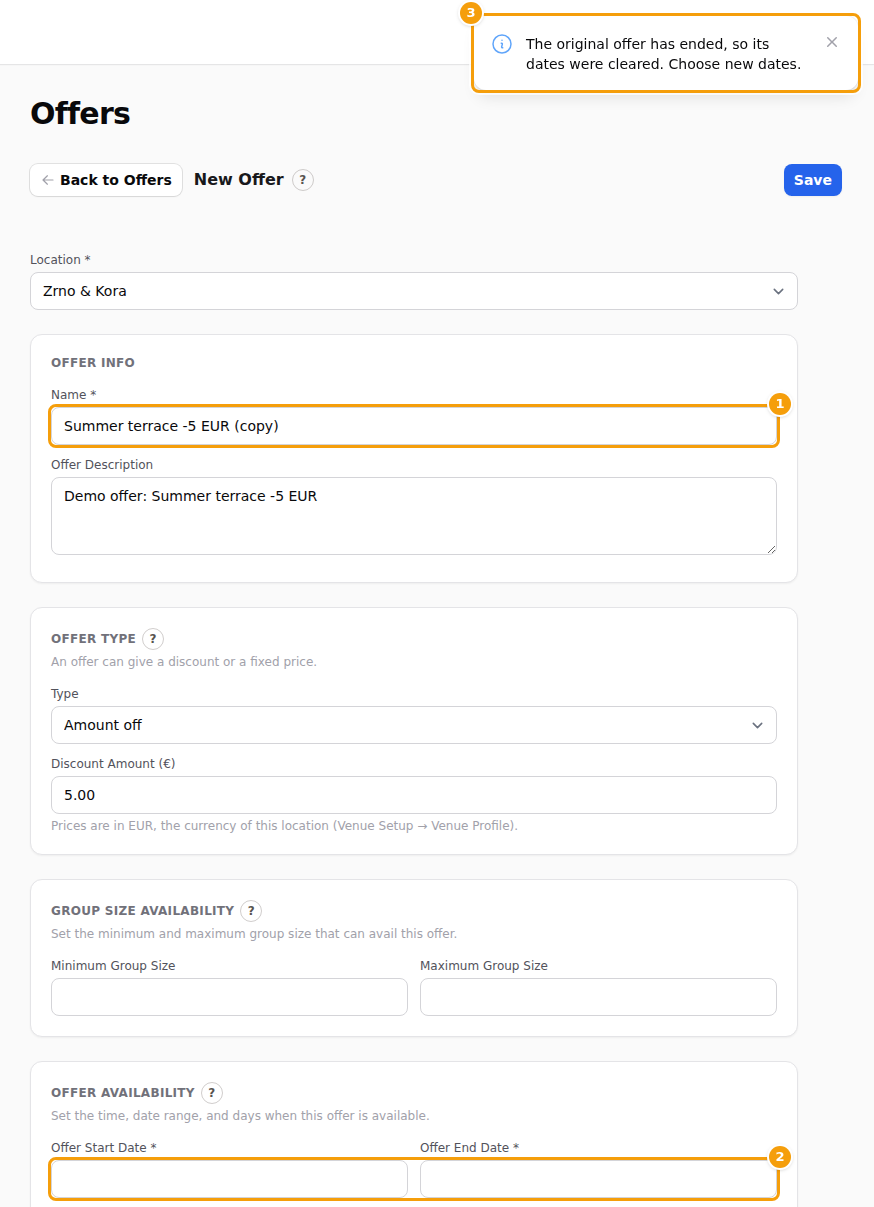Click the Discount Amount field
This screenshot has height=1207, width=874.
(x=414, y=795)
